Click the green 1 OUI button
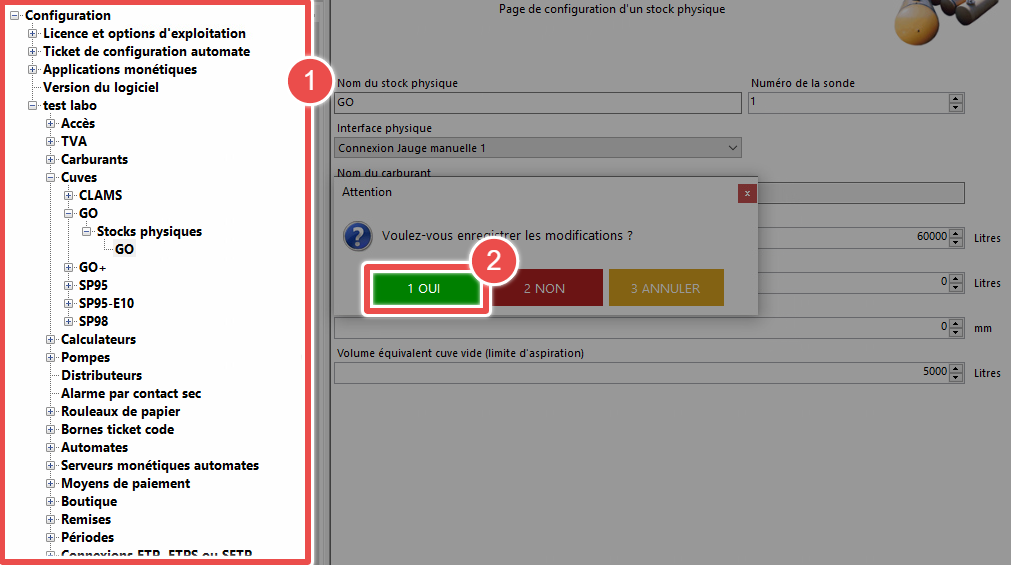 (423, 288)
